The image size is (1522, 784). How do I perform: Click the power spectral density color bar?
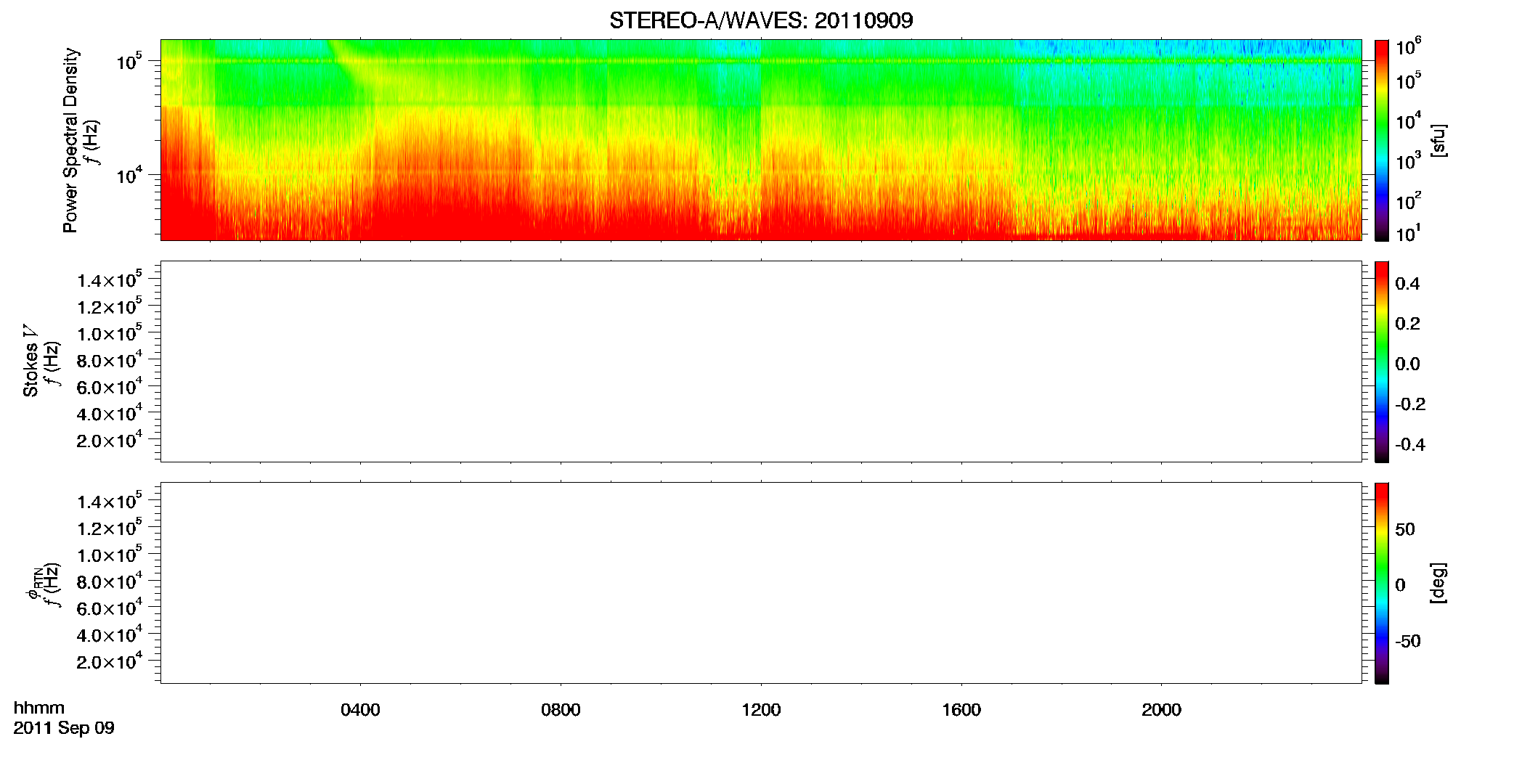[x=1382, y=140]
